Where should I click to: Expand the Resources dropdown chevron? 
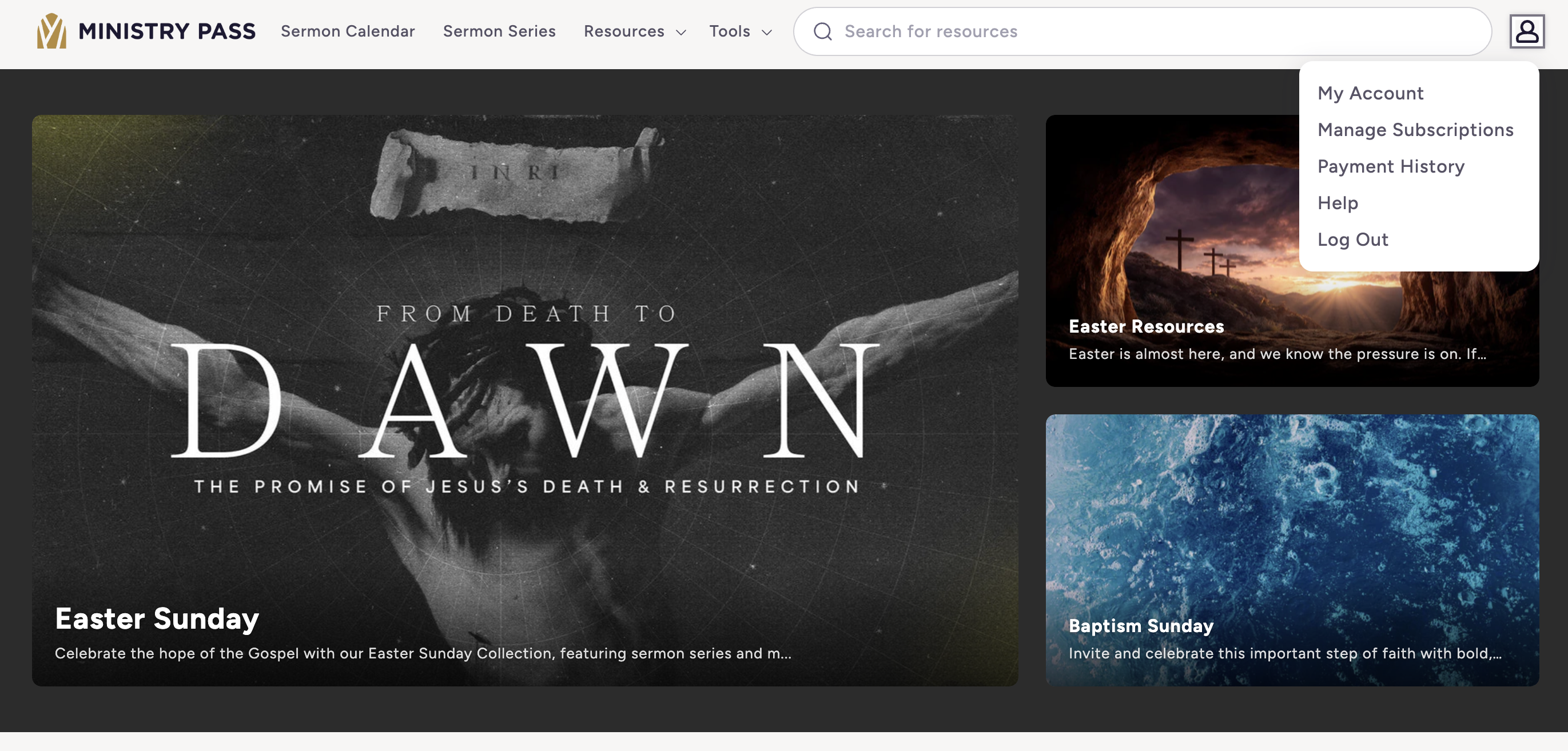click(681, 32)
